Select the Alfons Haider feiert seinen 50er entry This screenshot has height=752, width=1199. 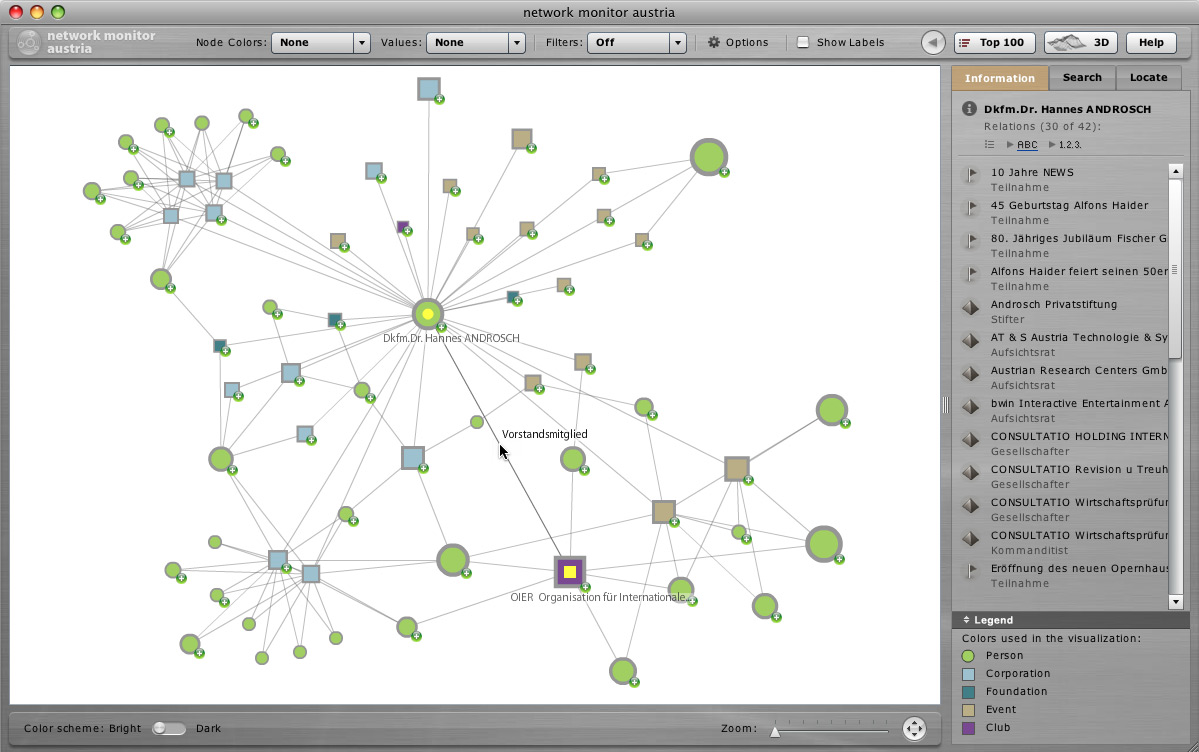1063,278
